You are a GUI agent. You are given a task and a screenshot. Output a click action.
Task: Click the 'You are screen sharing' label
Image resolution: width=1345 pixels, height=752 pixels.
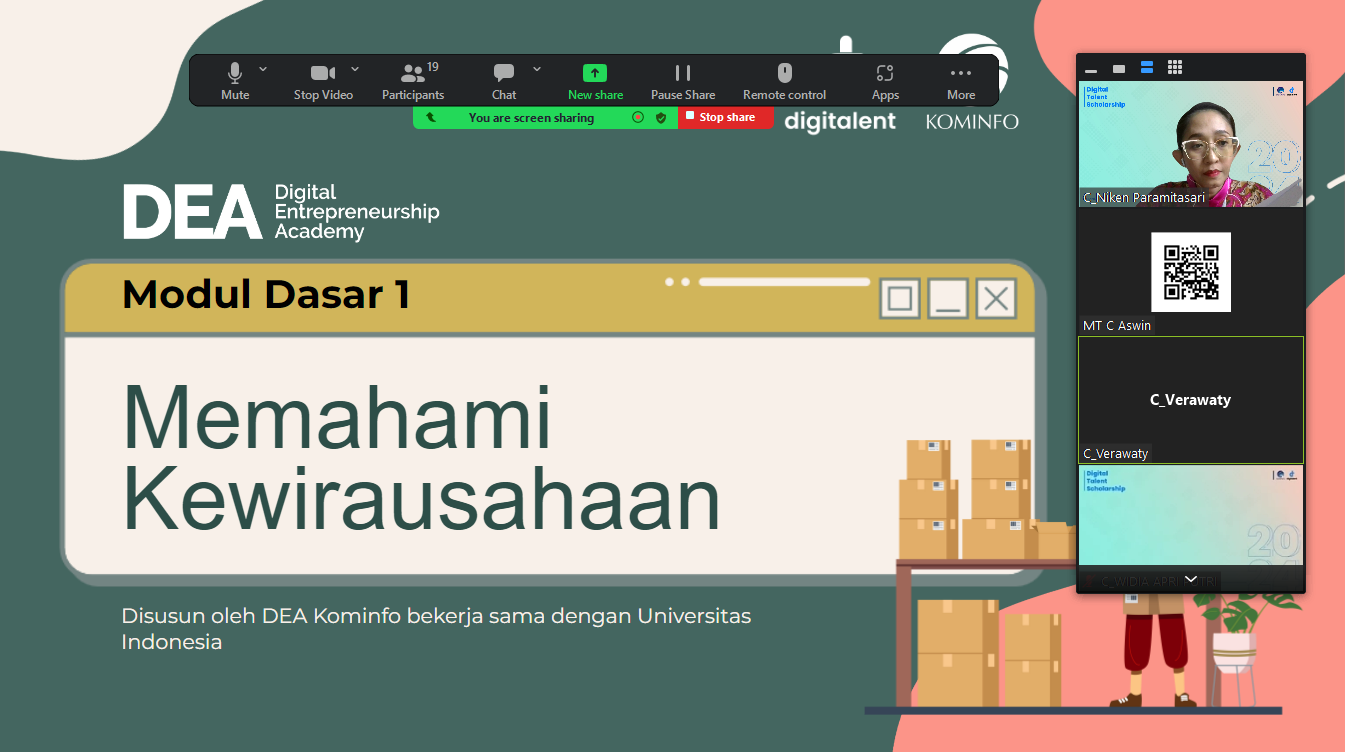(531, 118)
